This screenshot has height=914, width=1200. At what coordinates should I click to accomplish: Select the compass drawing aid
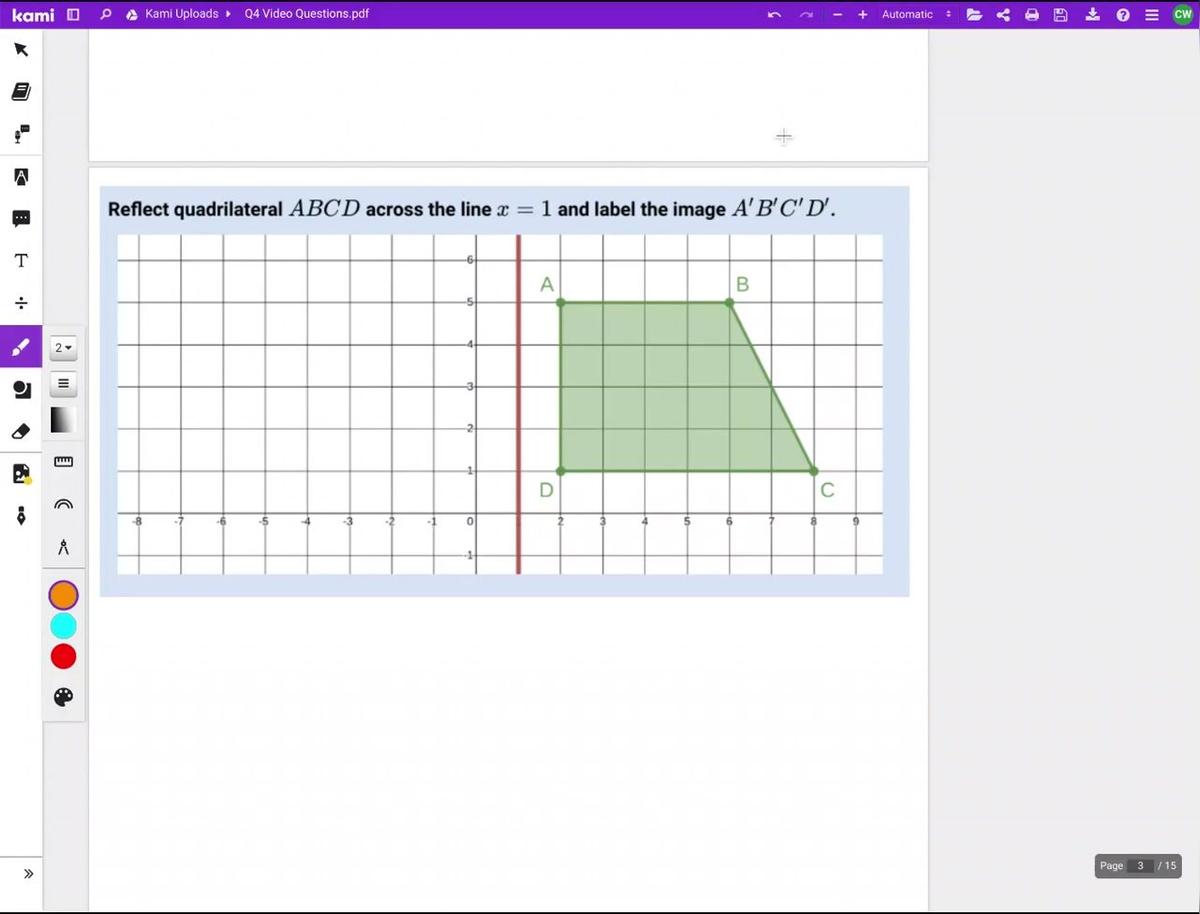coord(63,547)
